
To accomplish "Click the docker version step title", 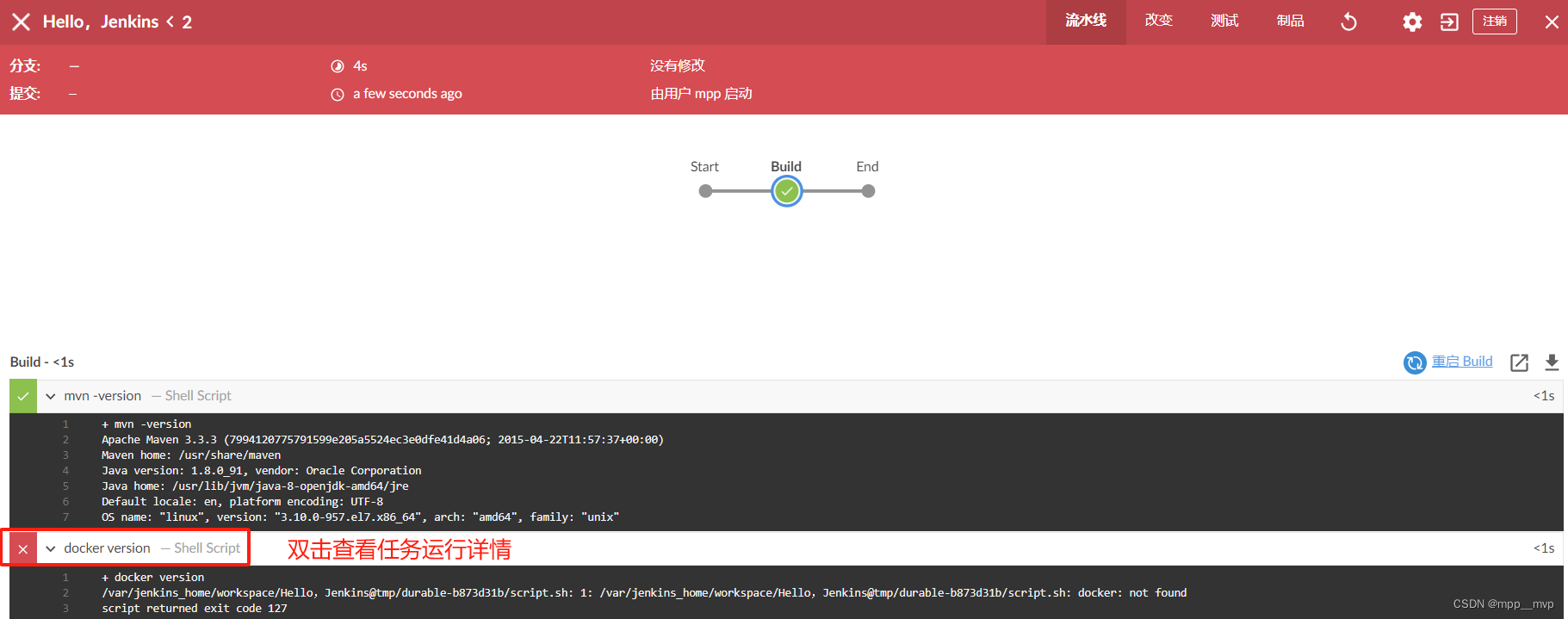I will (x=107, y=548).
